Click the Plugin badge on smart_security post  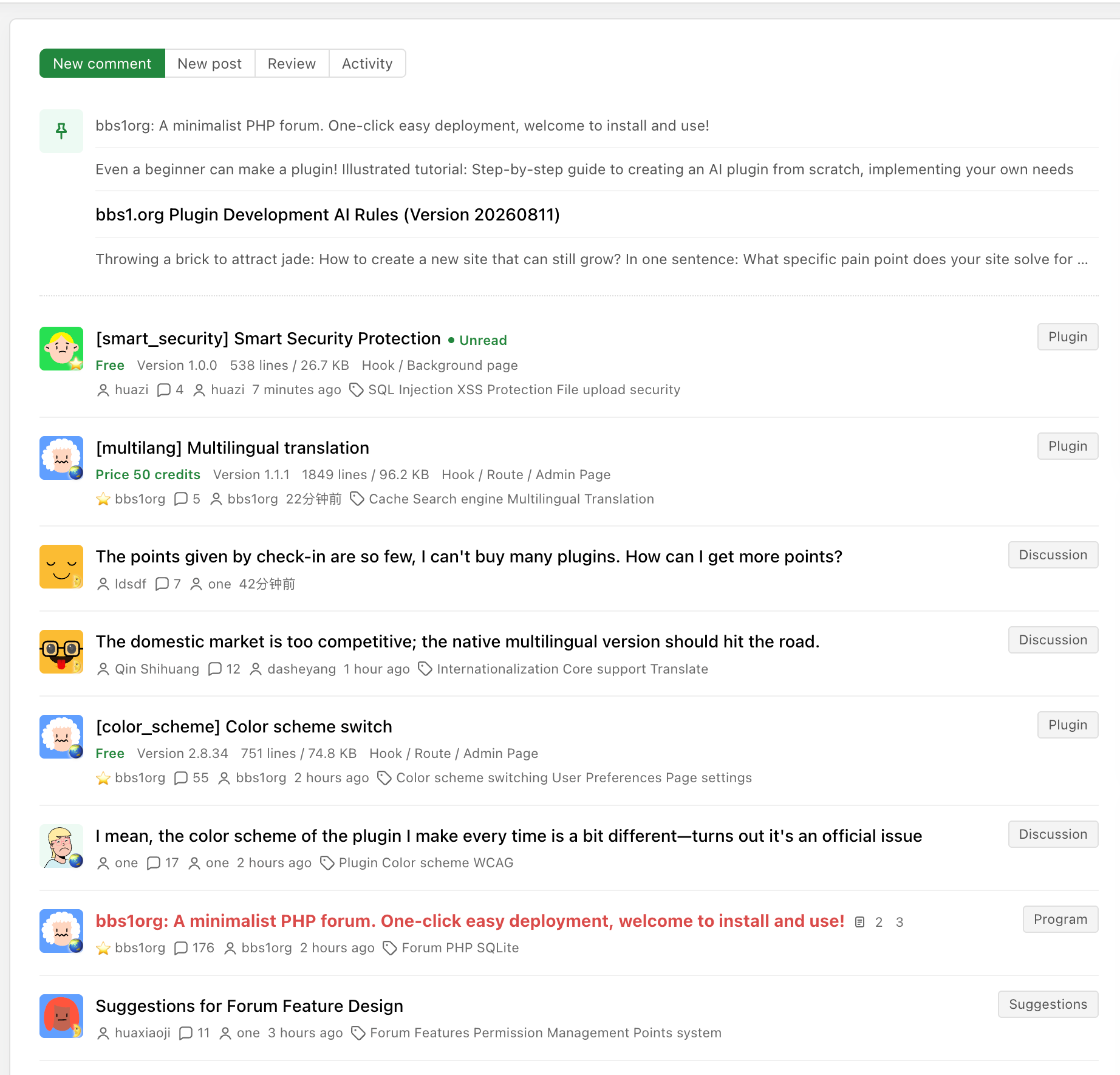point(1068,337)
